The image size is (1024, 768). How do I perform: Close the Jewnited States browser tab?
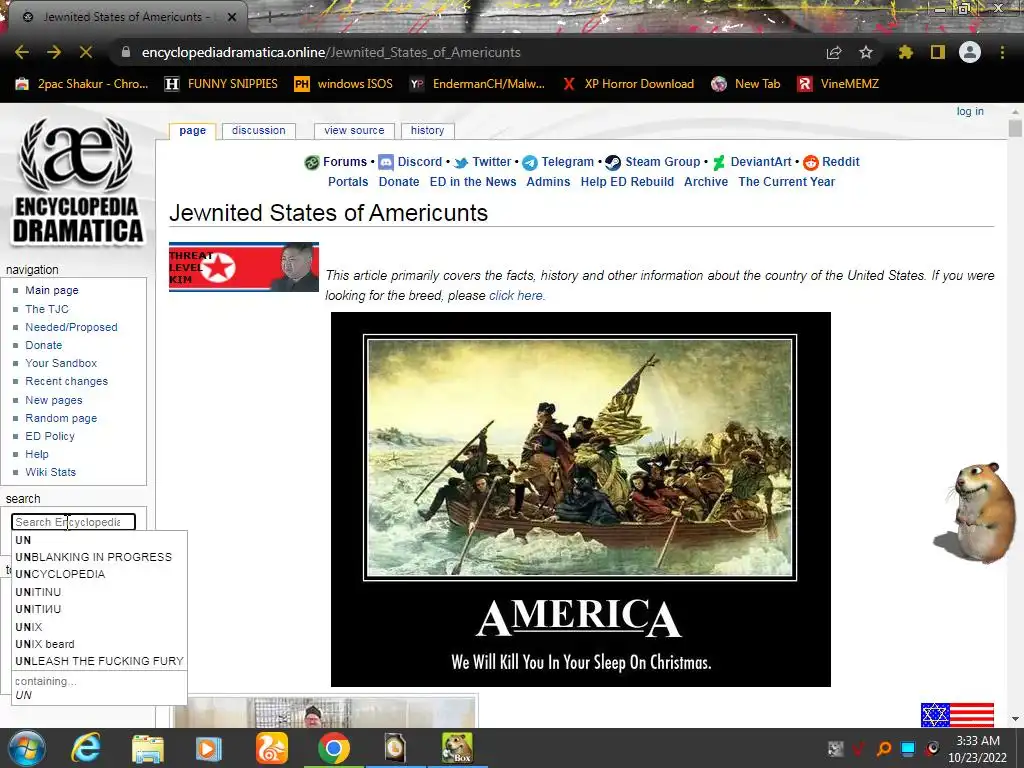pos(232,17)
